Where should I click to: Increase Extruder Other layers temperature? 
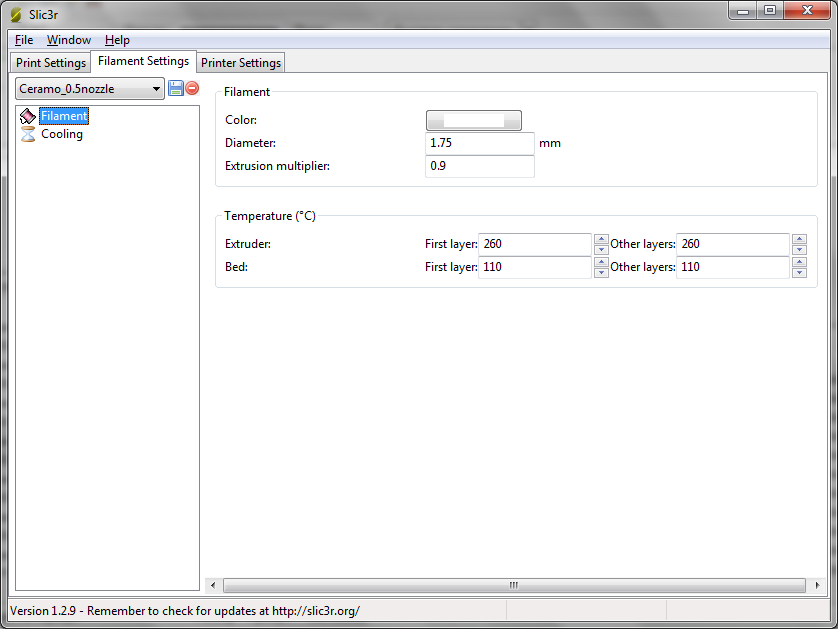800,239
